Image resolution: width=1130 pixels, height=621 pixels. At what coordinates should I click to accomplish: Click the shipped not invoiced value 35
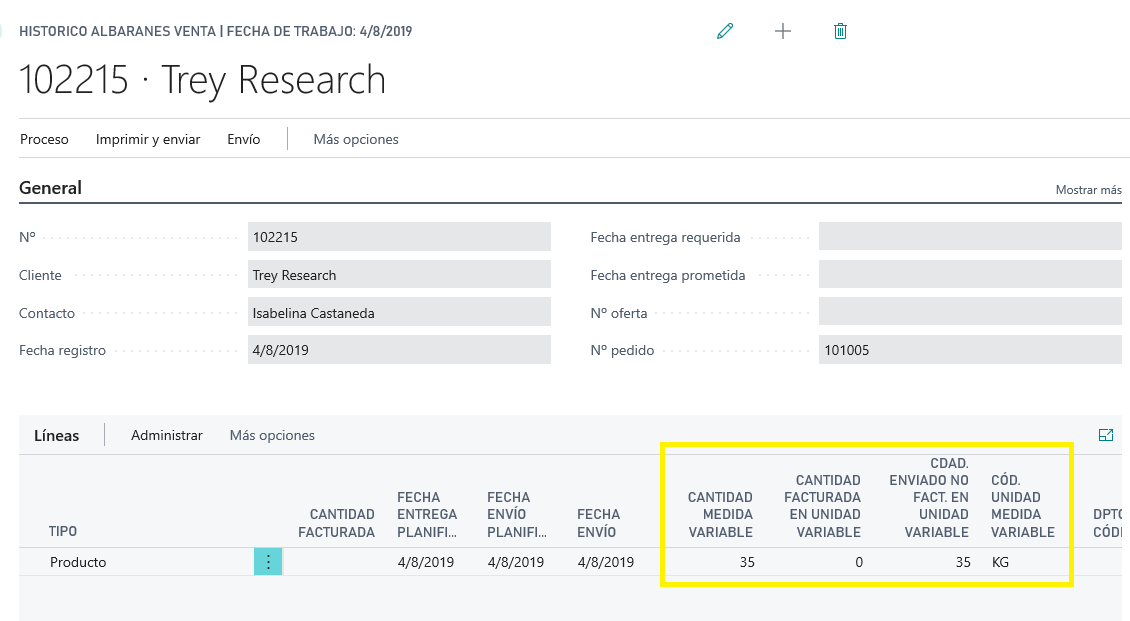point(963,562)
